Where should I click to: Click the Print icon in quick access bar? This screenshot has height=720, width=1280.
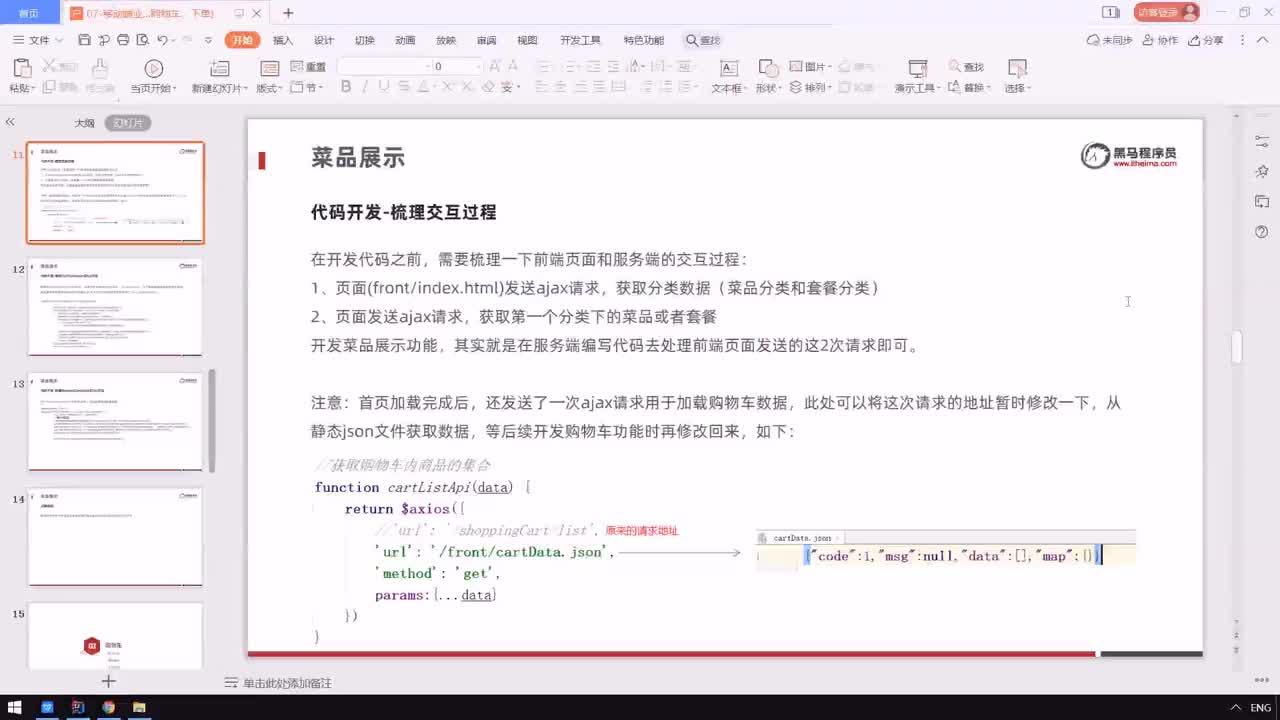(x=123, y=40)
